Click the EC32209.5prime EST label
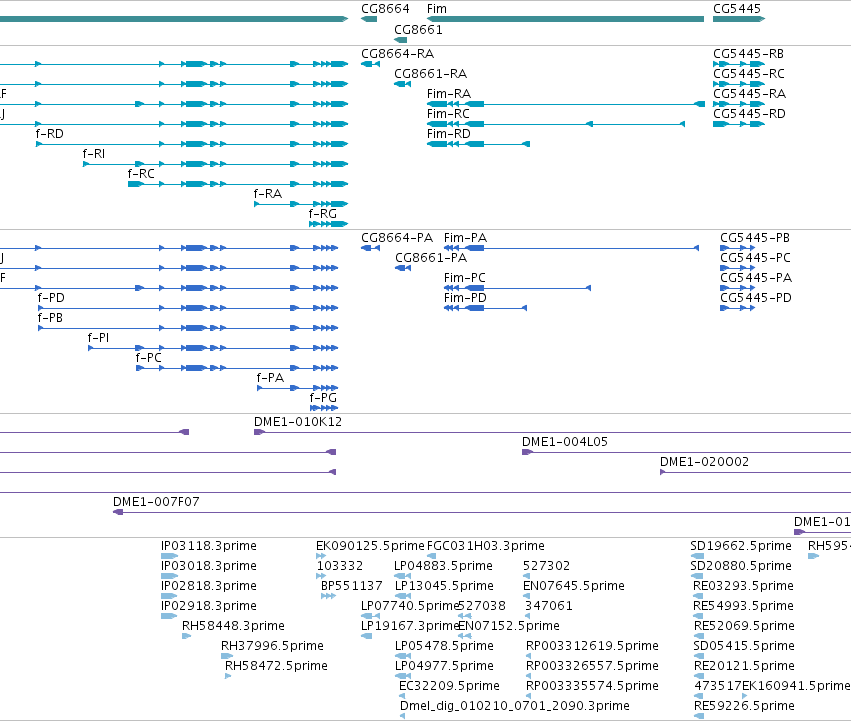This screenshot has width=851, height=721. coord(449,686)
